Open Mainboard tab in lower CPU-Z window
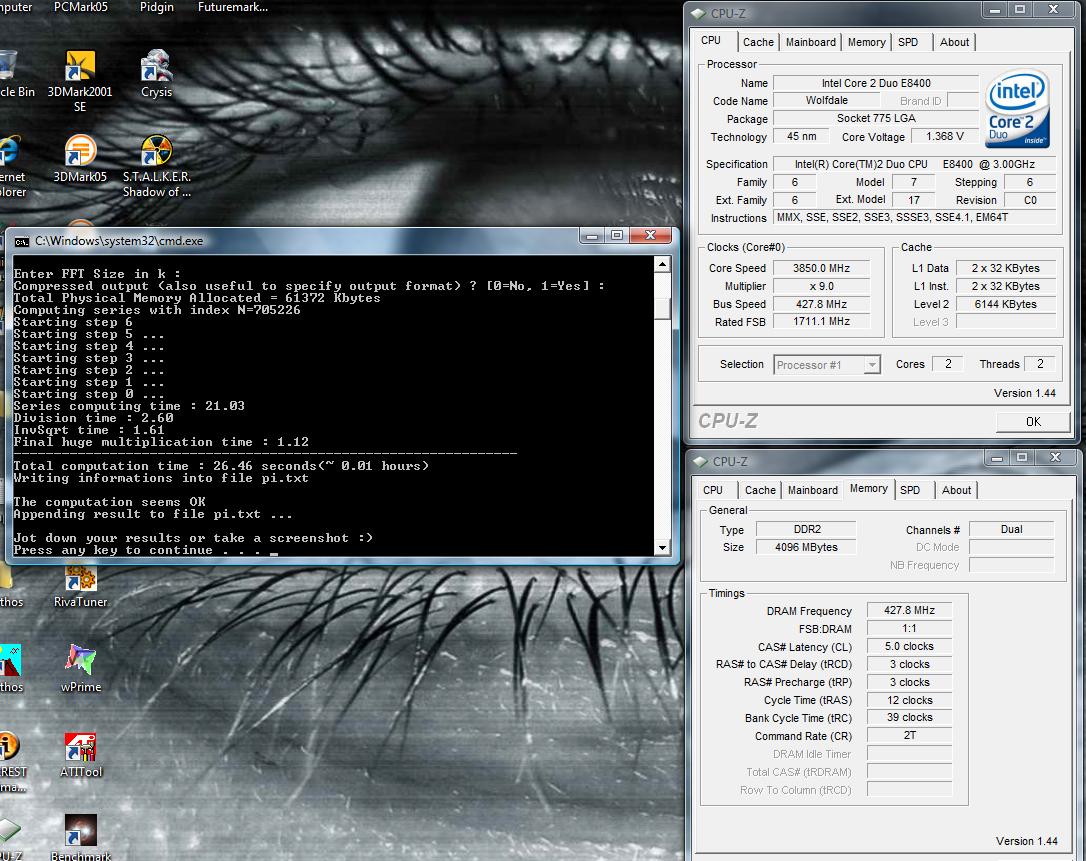1086x861 pixels. pyautogui.click(x=812, y=490)
